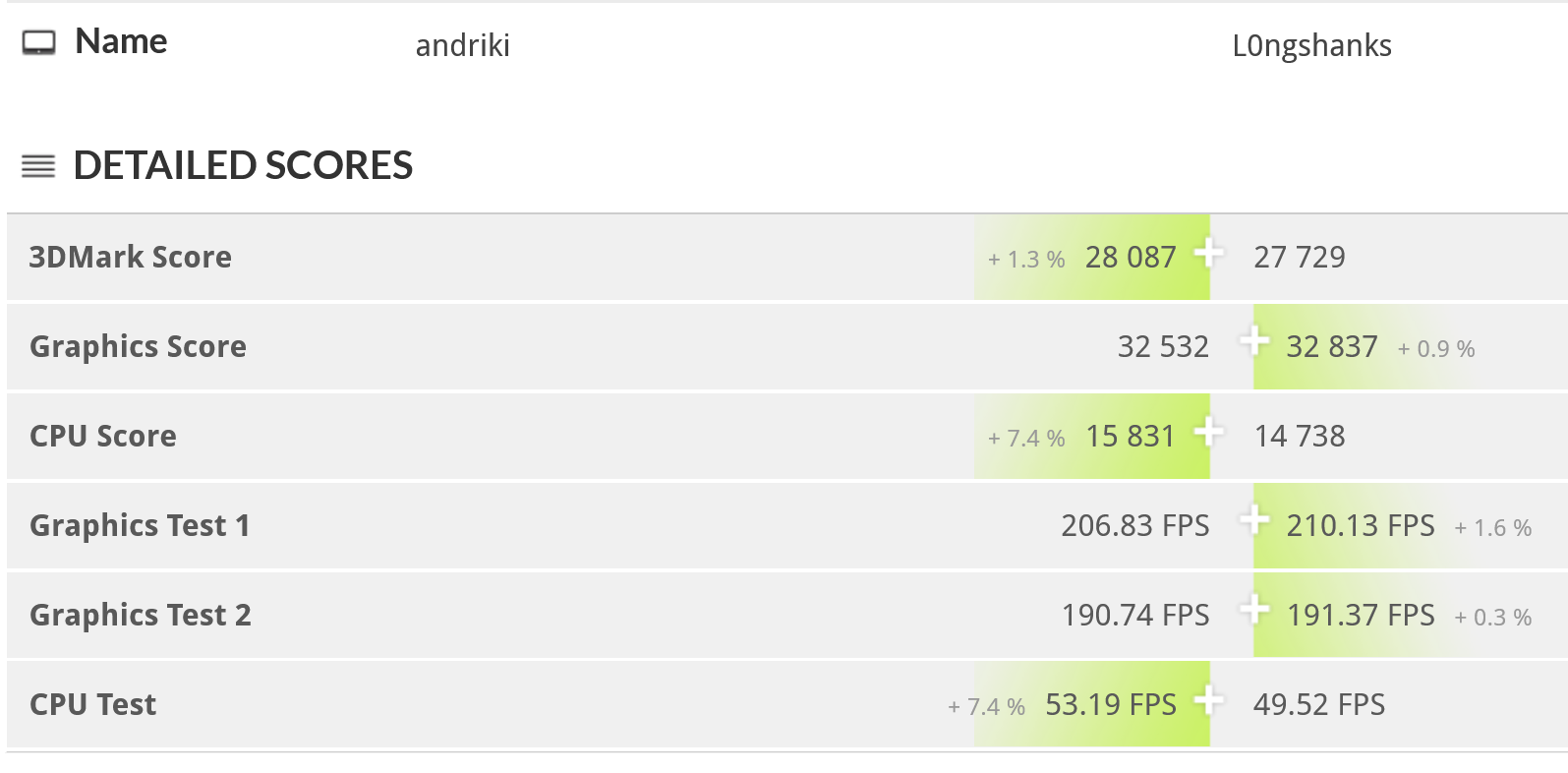Screen dimensions: 1568x773
Task: Click the highlighted 28 087 score
Action: click(1130, 257)
